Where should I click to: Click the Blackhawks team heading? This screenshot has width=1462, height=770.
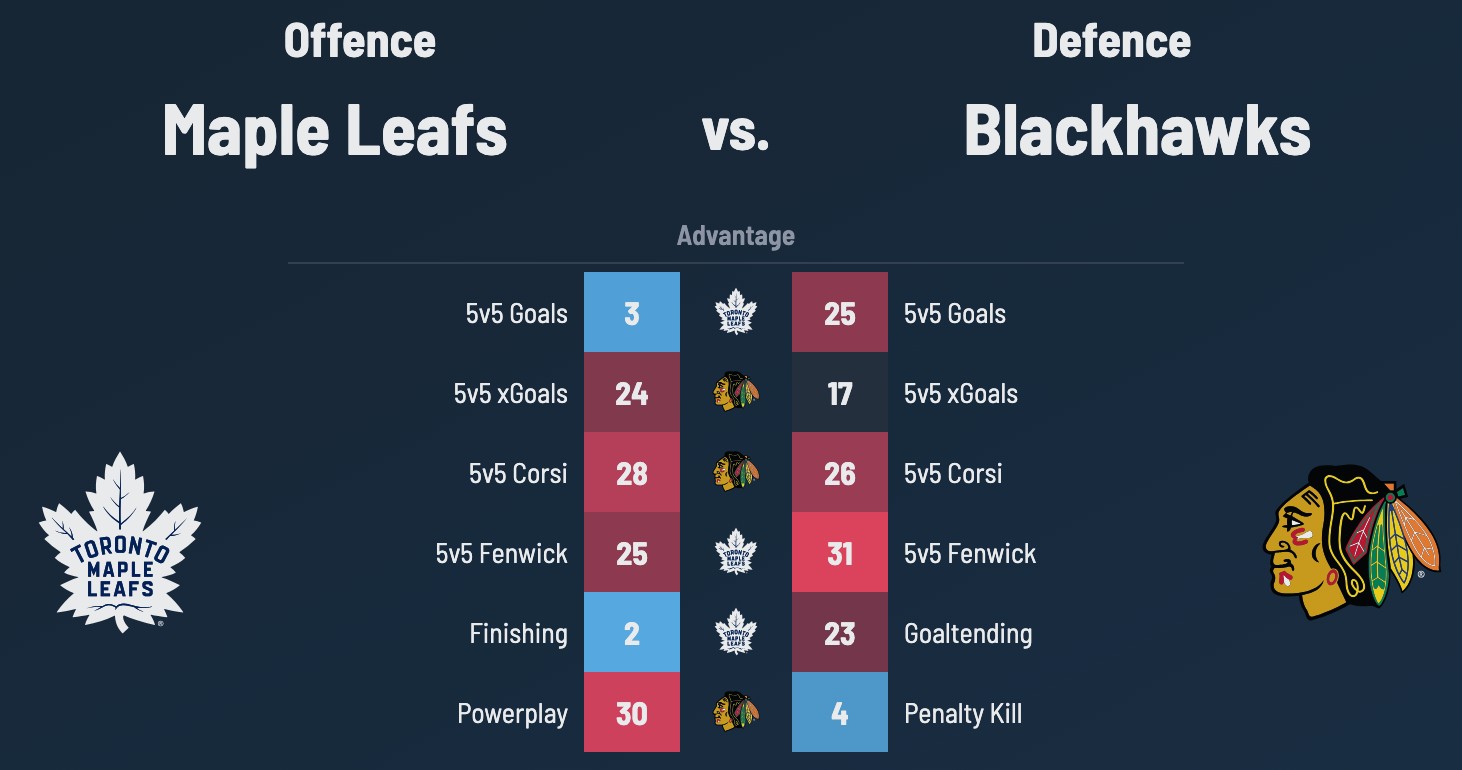pyautogui.click(x=1137, y=130)
